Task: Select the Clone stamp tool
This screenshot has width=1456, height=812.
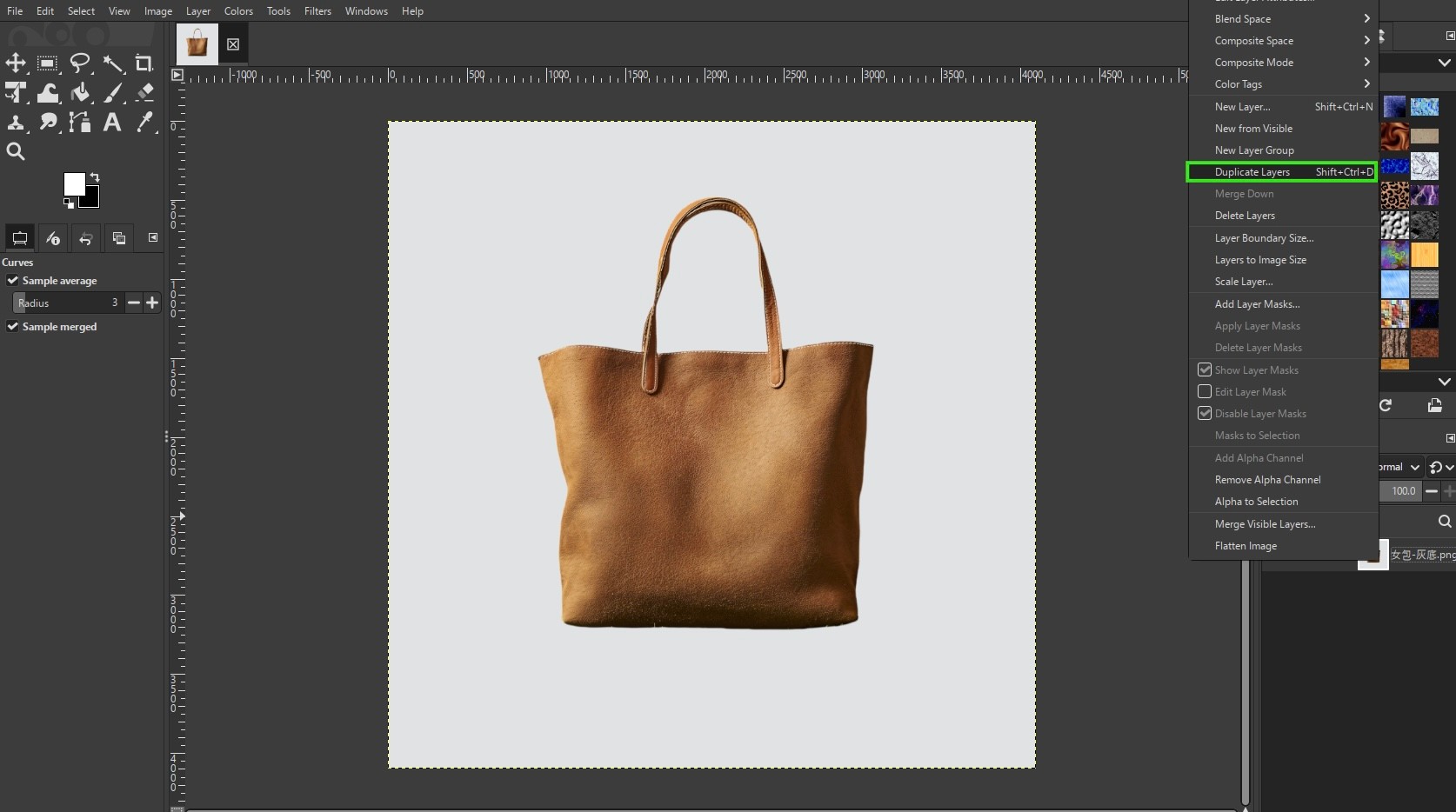Action: 16,122
